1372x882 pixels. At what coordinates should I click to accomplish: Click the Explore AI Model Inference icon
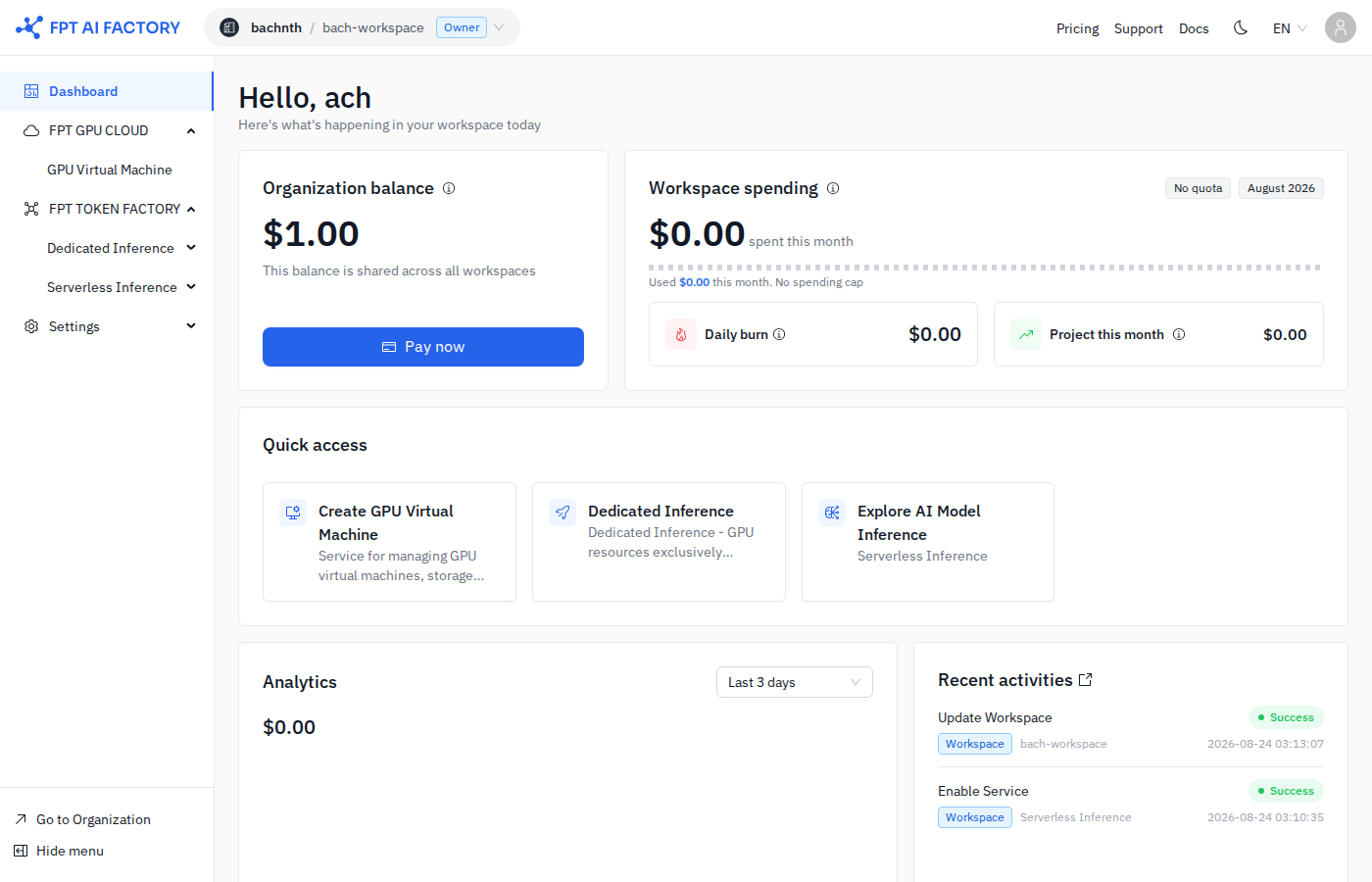[x=832, y=512]
